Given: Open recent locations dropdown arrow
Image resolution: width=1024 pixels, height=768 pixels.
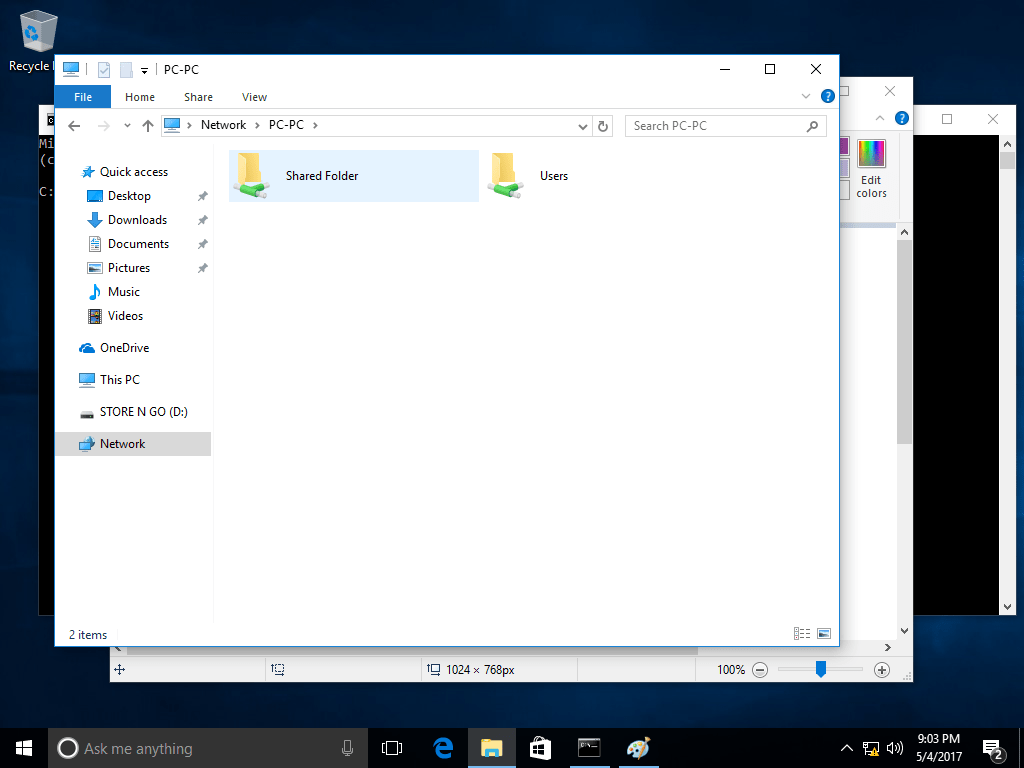Looking at the screenshot, I should pyautogui.click(x=127, y=126).
